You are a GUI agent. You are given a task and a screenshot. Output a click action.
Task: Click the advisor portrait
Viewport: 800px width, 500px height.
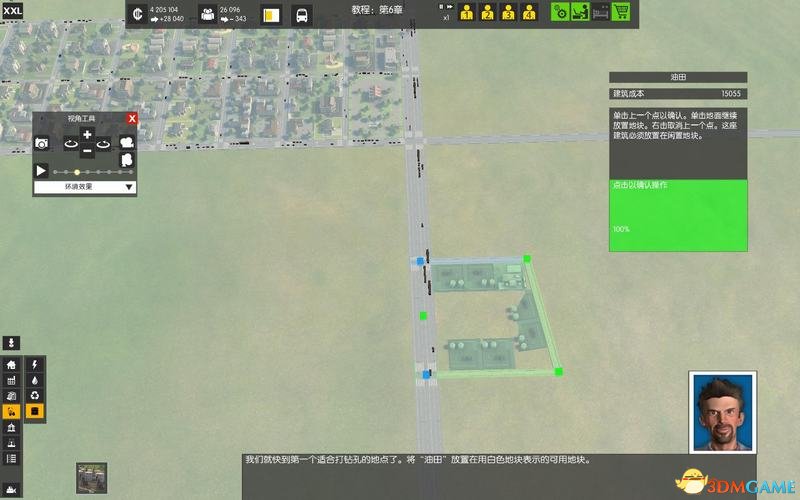click(x=722, y=412)
